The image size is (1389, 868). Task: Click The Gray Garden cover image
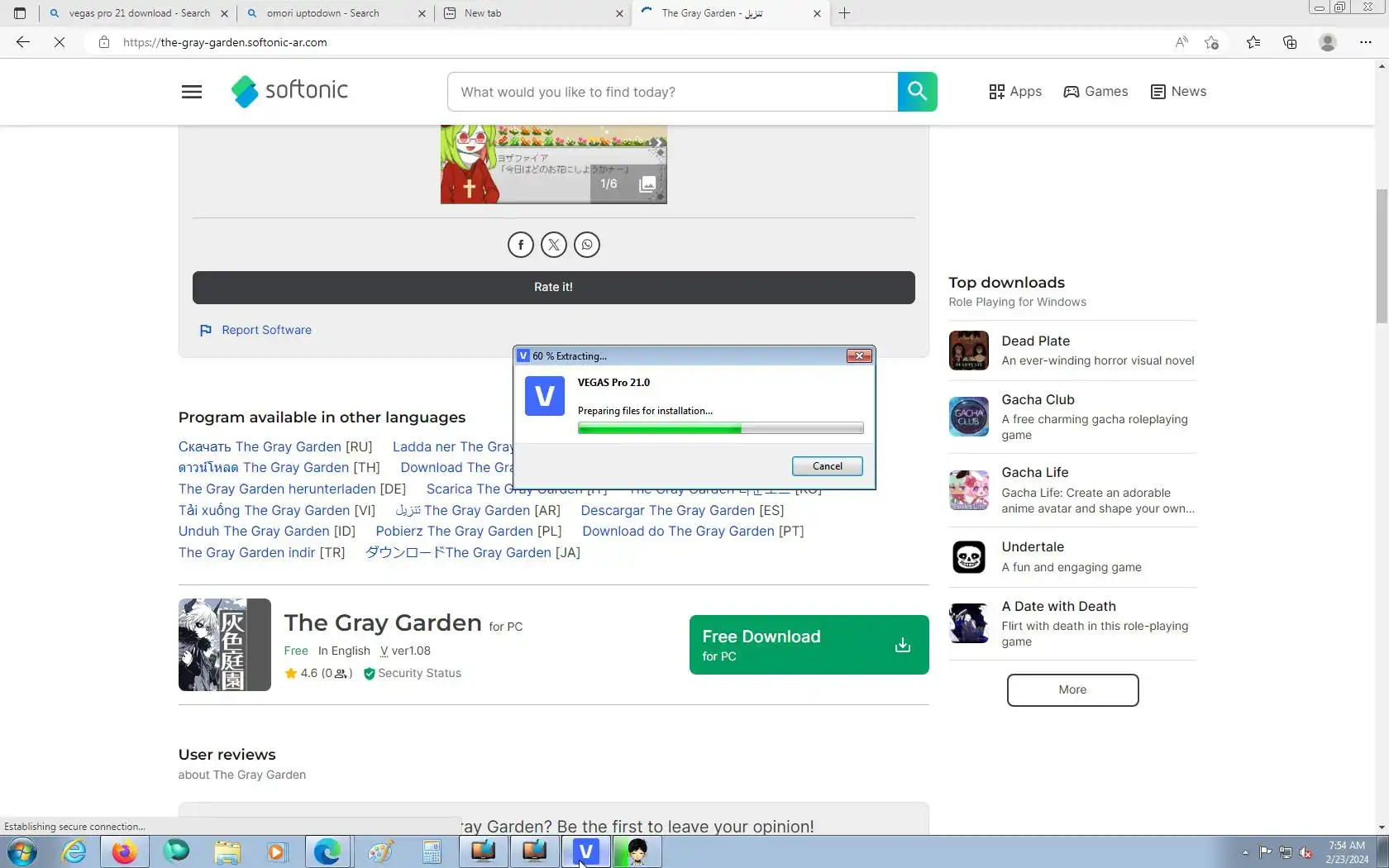click(x=225, y=645)
